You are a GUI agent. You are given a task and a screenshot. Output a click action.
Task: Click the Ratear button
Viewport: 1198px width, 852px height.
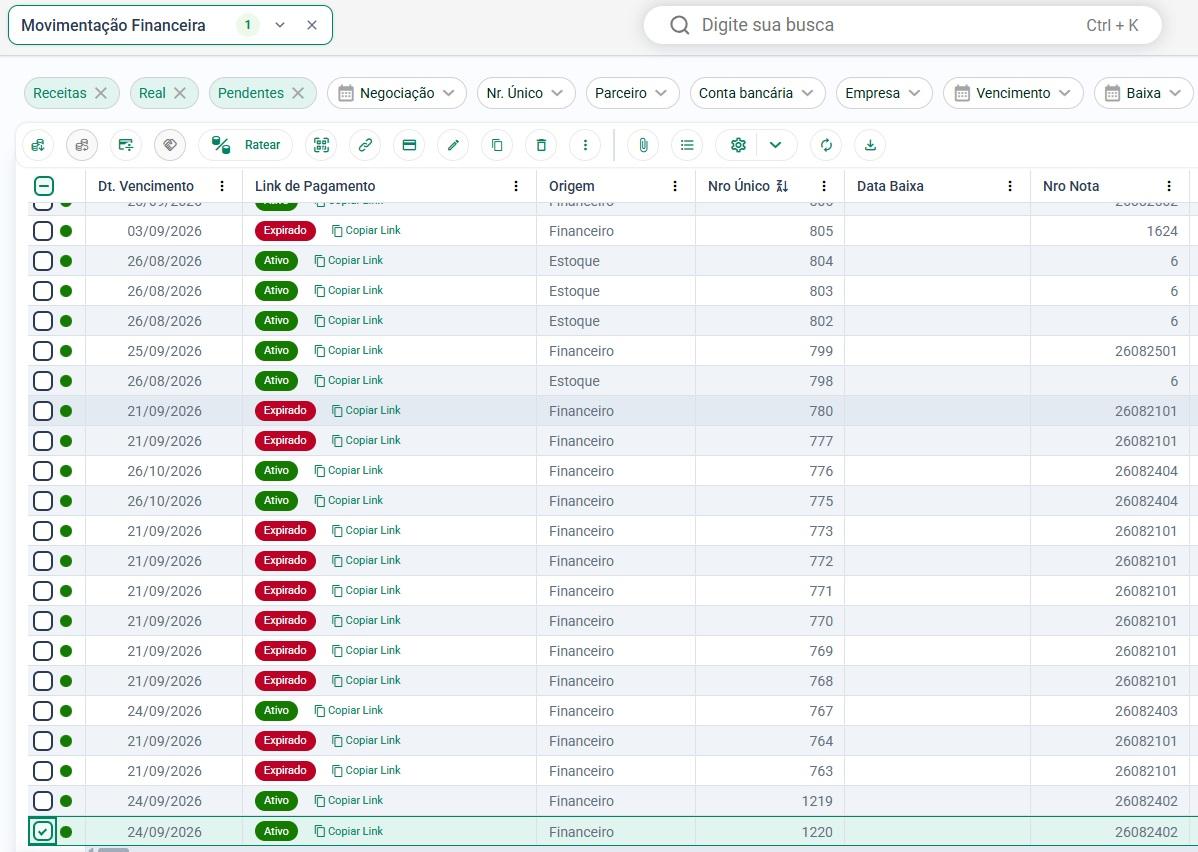pyautogui.click(x=245, y=145)
